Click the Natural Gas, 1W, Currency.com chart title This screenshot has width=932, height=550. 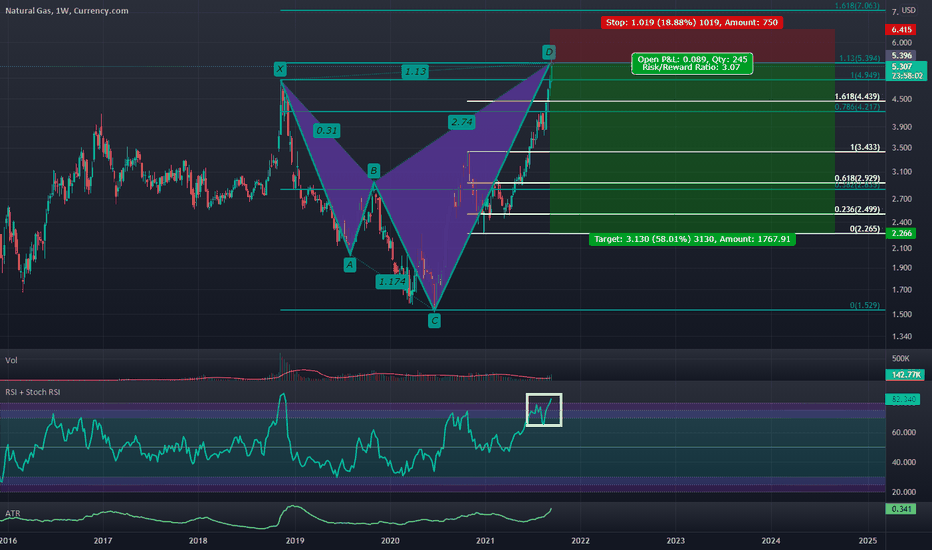67,11
